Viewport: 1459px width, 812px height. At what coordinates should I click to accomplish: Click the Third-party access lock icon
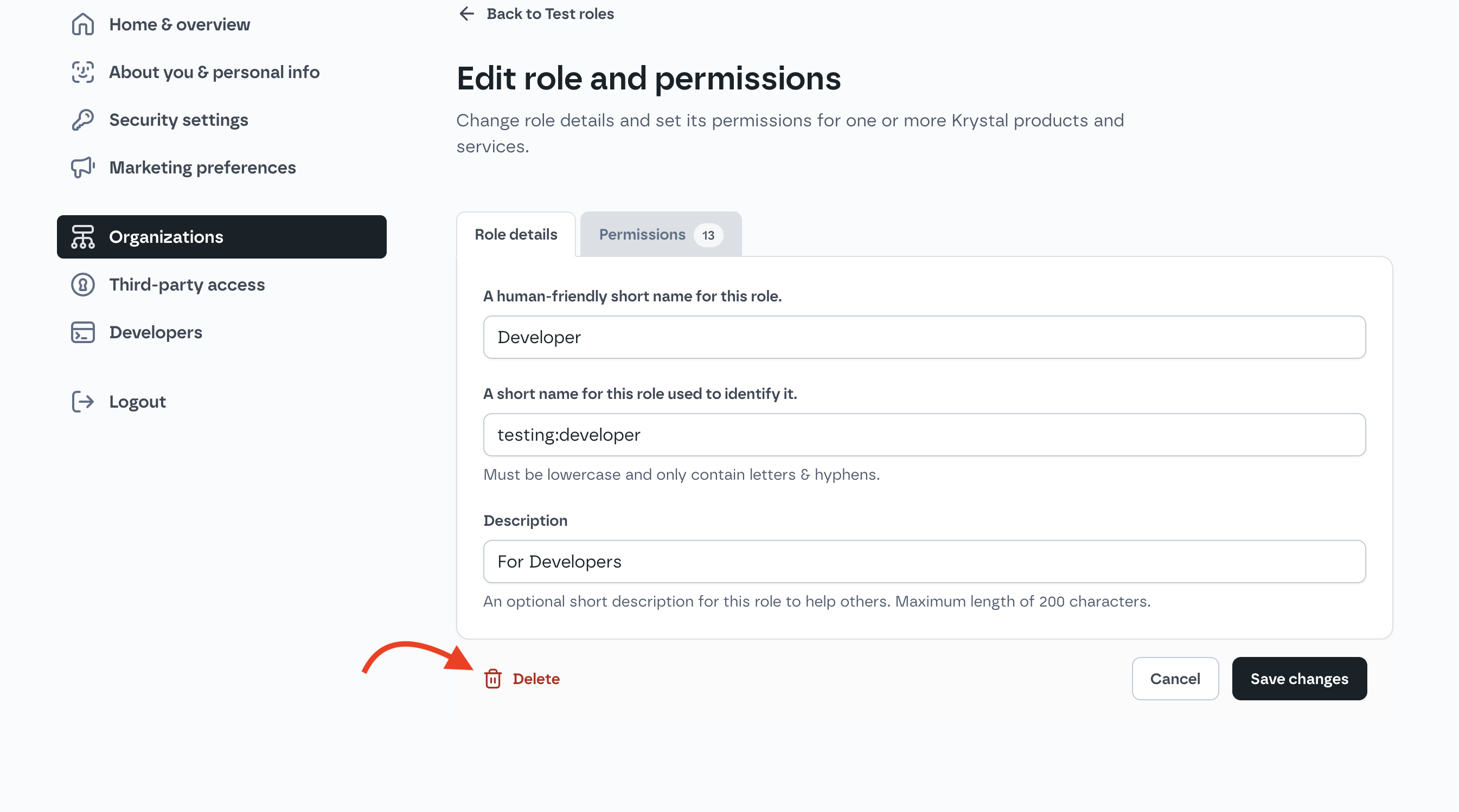pyautogui.click(x=82, y=285)
